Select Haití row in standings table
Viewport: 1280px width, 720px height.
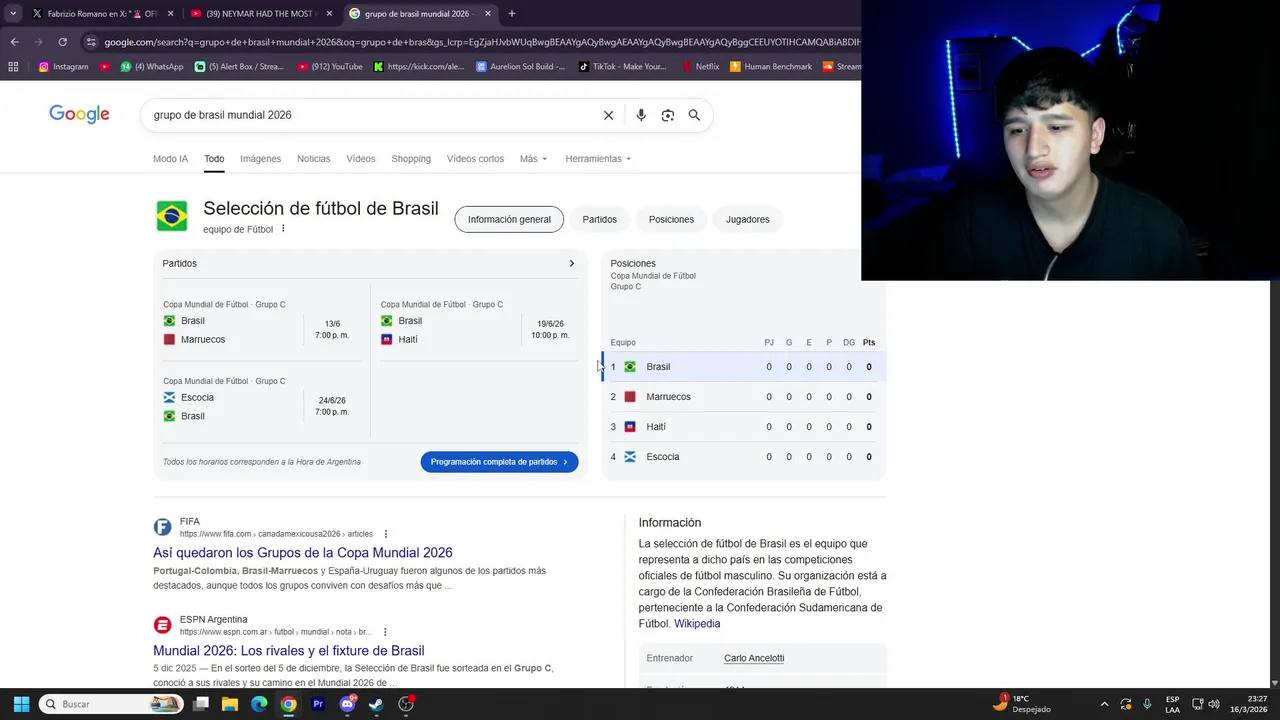click(743, 427)
